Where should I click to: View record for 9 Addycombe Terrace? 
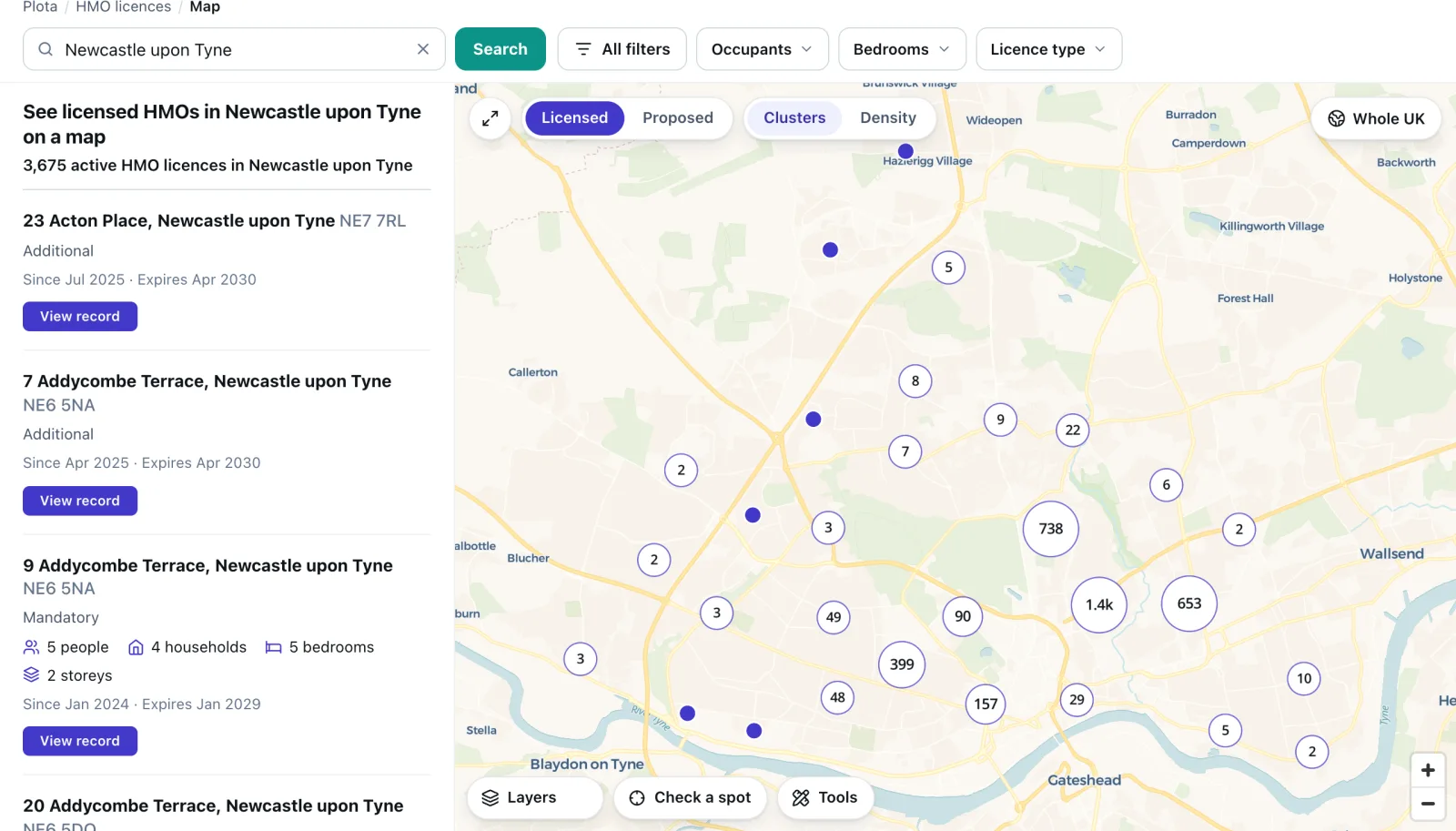coord(80,741)
